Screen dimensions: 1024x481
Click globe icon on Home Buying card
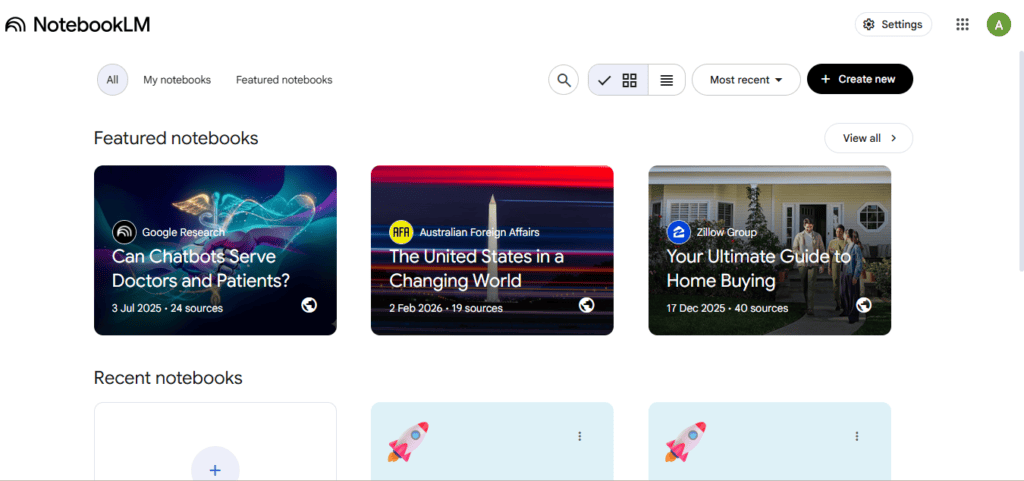coord(864,305)
